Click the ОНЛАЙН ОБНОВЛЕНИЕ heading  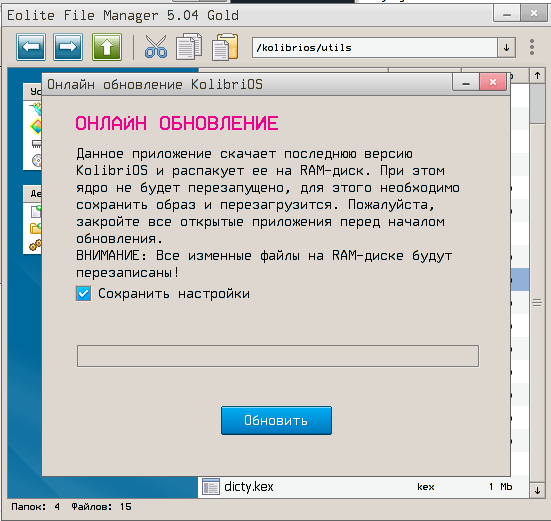tap(177, 124)
